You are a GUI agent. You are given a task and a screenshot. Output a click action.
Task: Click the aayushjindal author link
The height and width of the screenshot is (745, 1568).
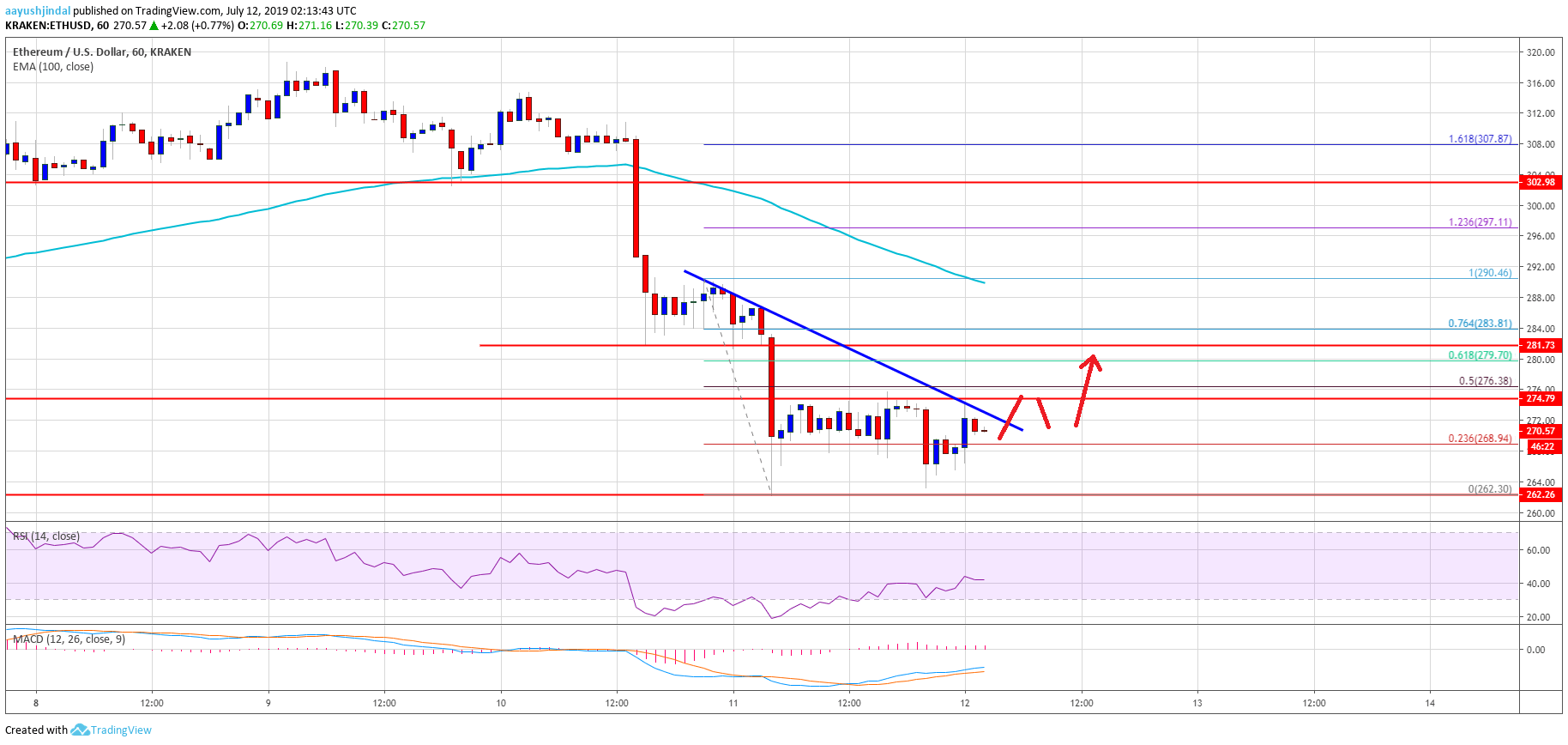tap(38, 10)
